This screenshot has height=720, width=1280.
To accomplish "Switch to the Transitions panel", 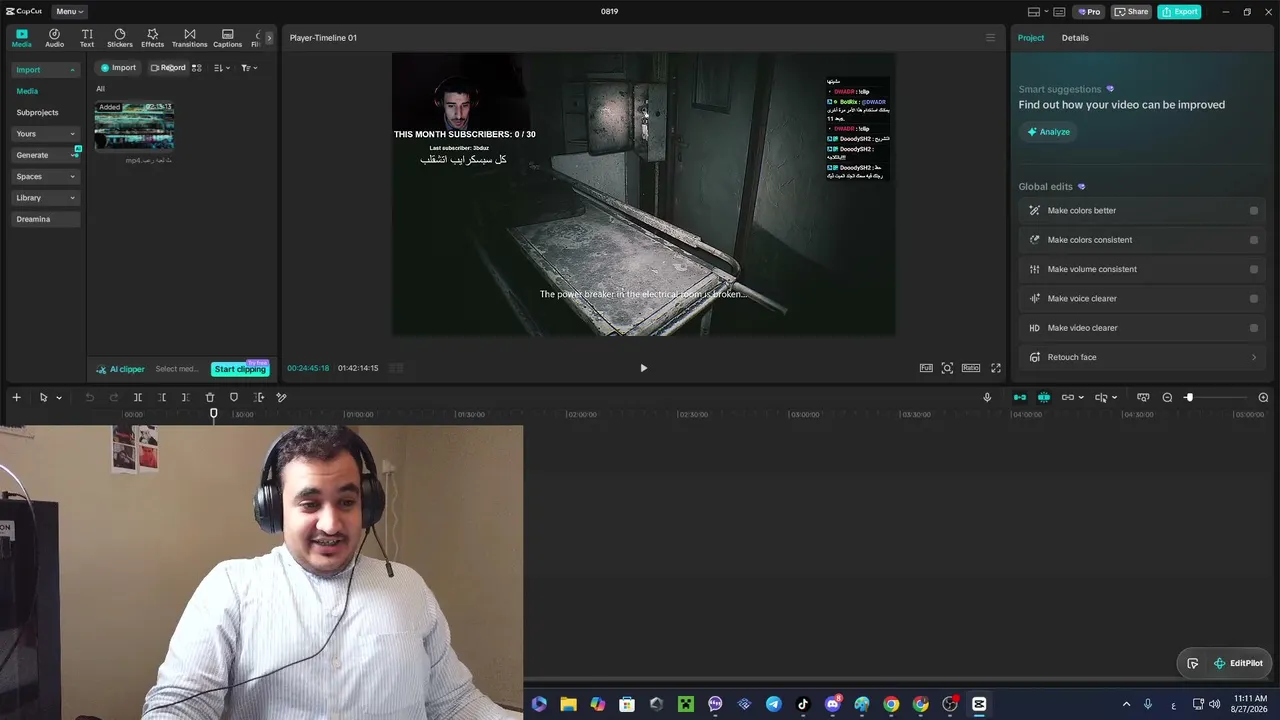I will (189, 38).
